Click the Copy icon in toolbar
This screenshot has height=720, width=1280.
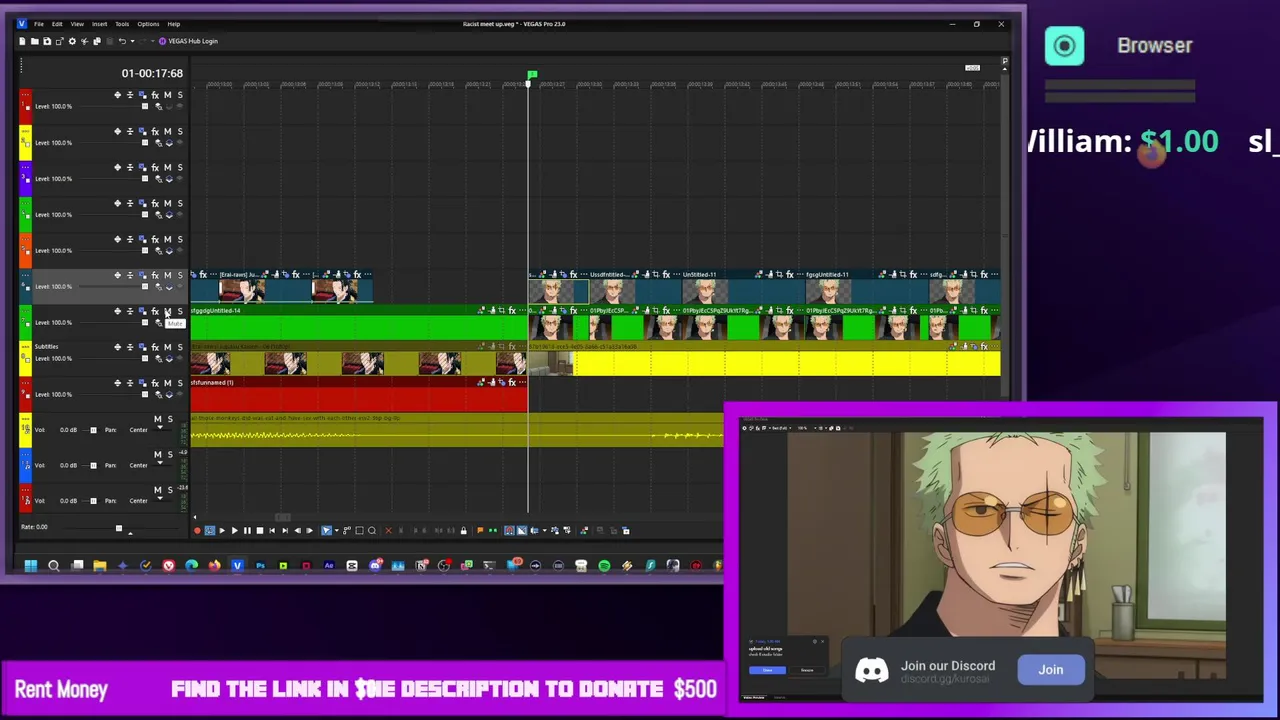pyautogui.click(x=97, y=41)
